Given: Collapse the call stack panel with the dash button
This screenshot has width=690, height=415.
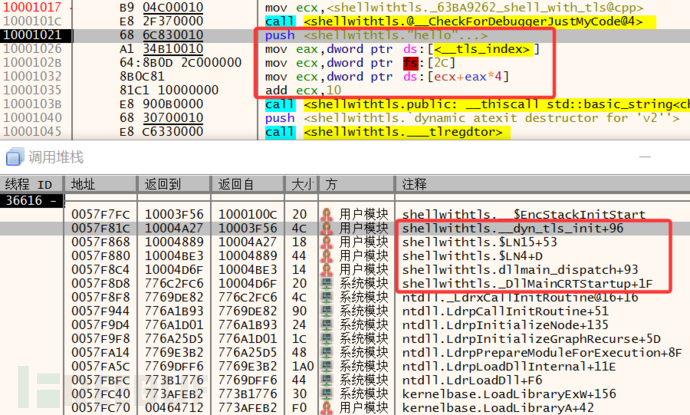Looking at the screenshot, I should [x=645, y=157].
